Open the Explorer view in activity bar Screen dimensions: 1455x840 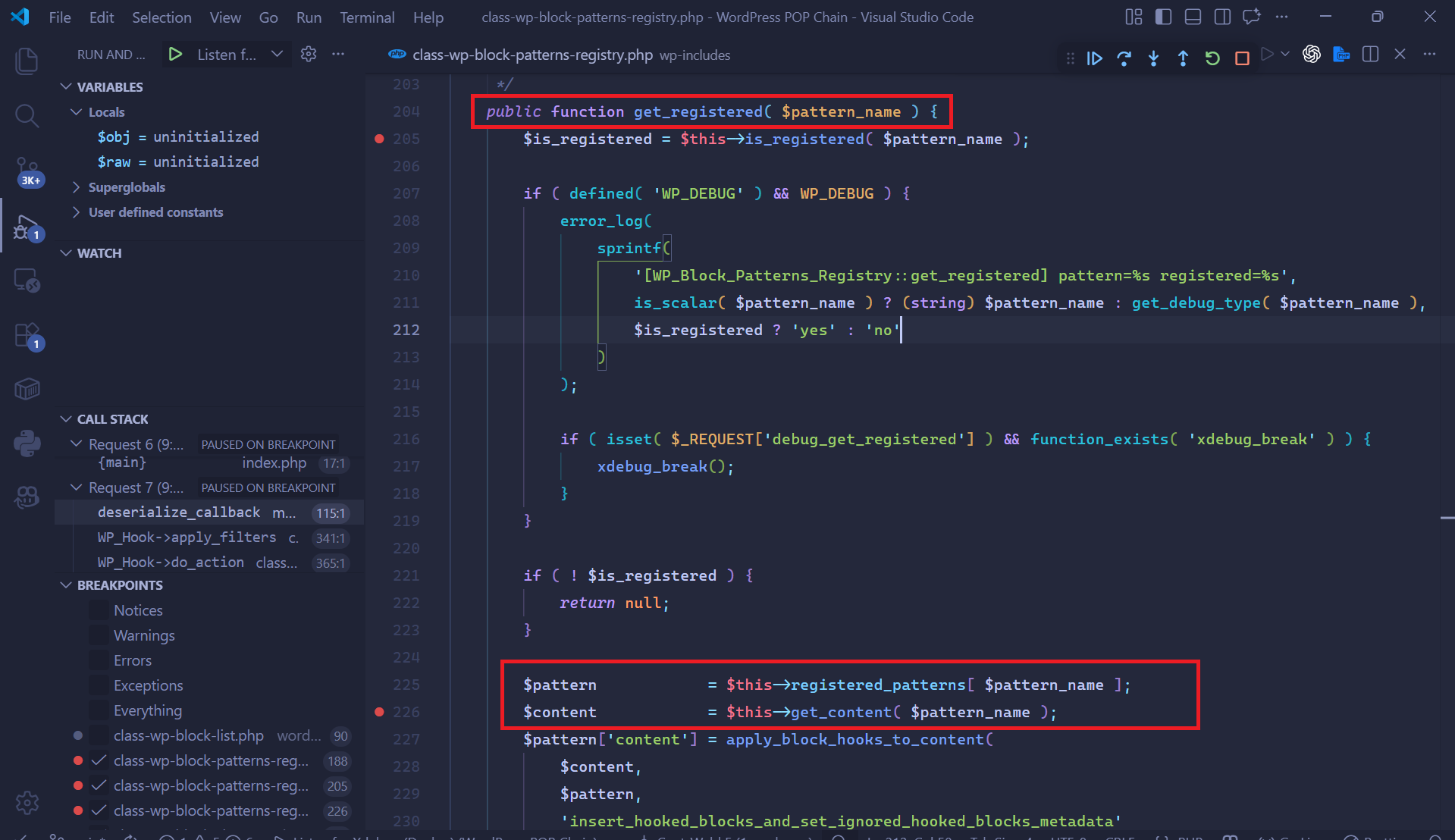pyautogui.click(x=27, y=61)
